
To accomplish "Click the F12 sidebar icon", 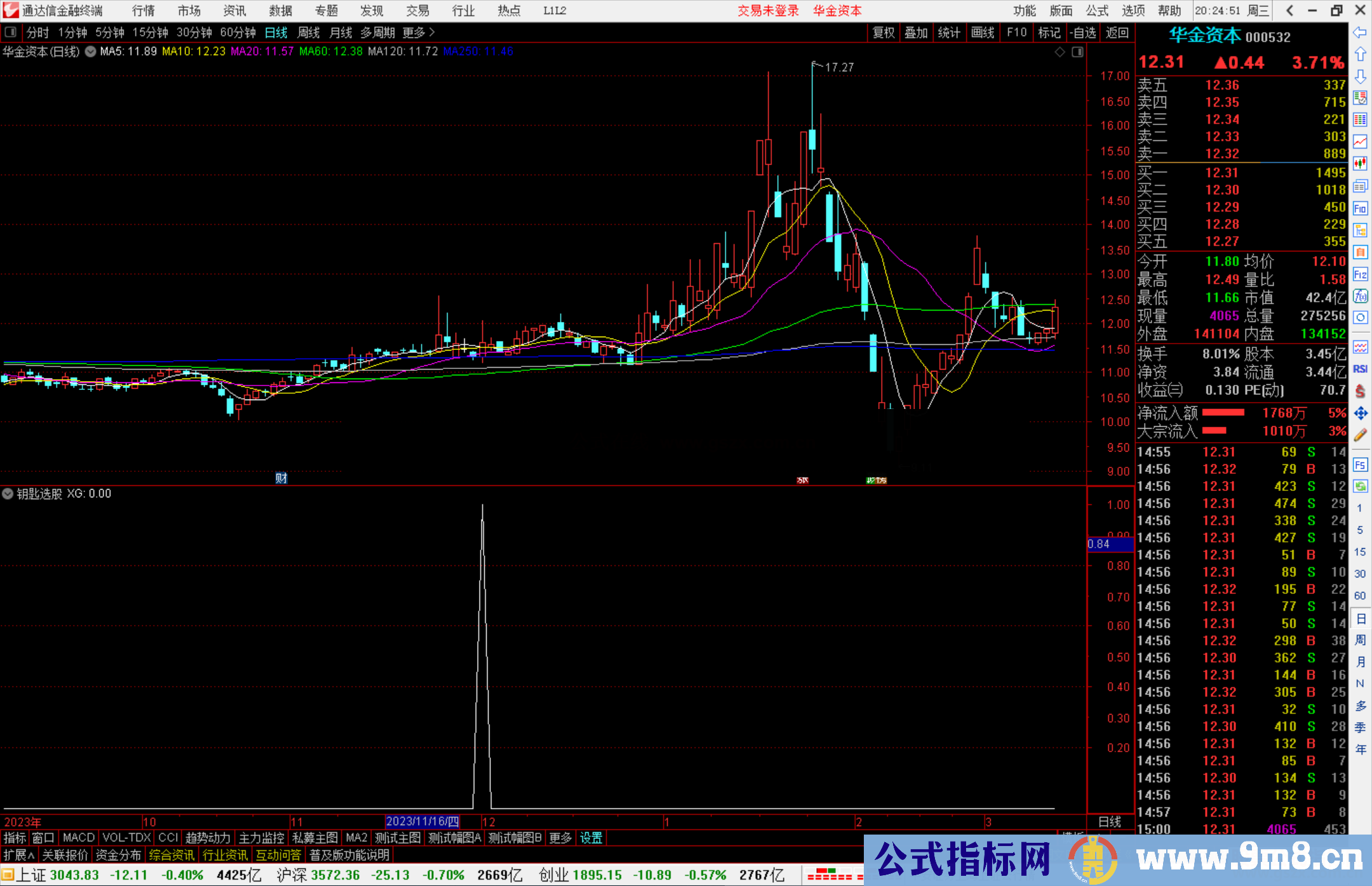I will tap(1360, 274).
